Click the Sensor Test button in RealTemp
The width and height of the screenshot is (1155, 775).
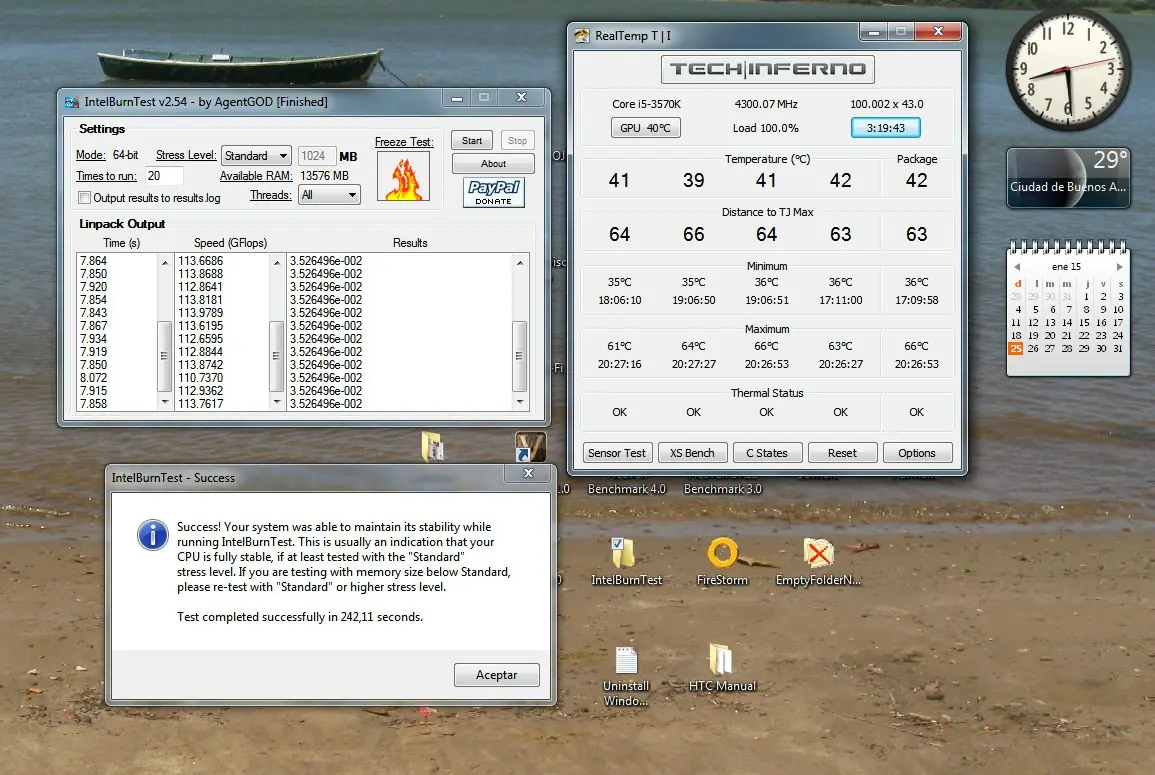pyautogui.click(x=617, y=453)
